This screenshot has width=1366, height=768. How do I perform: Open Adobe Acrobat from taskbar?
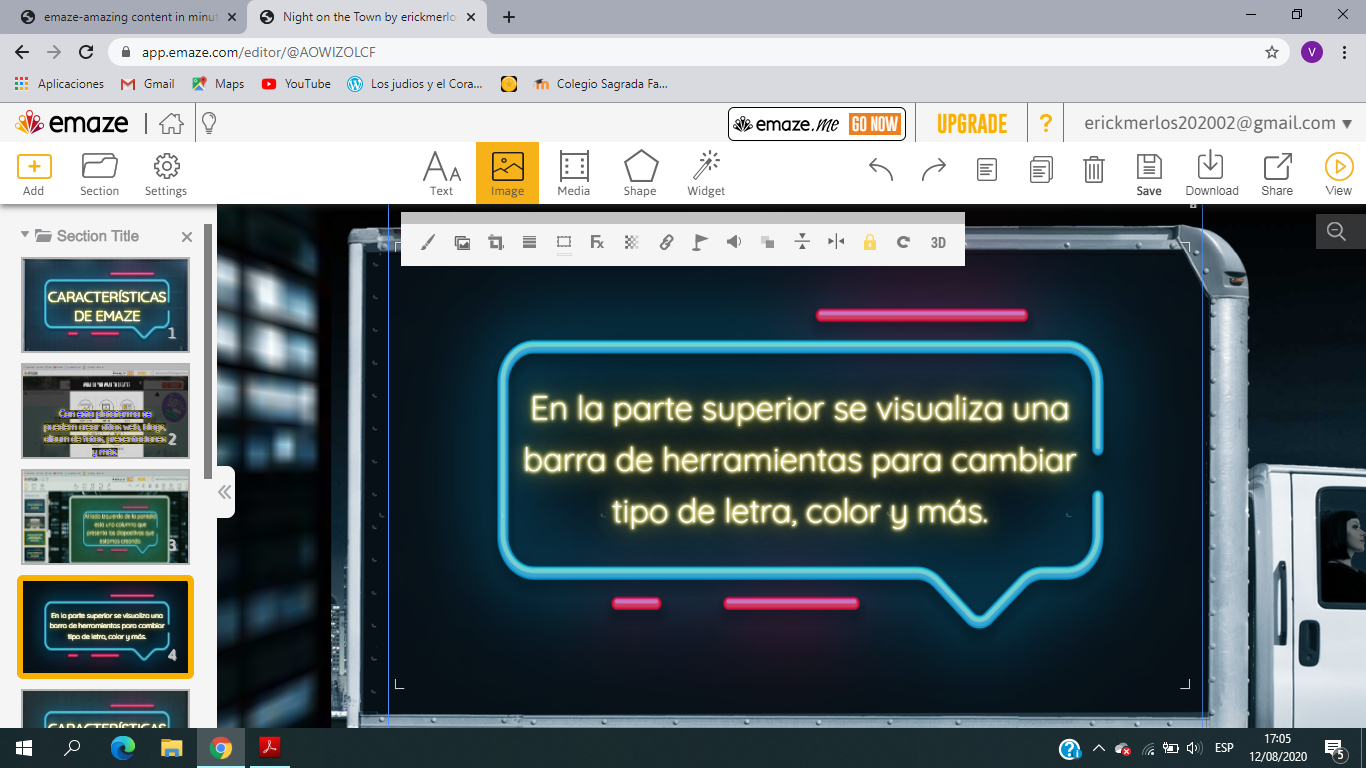coord(269,748)
